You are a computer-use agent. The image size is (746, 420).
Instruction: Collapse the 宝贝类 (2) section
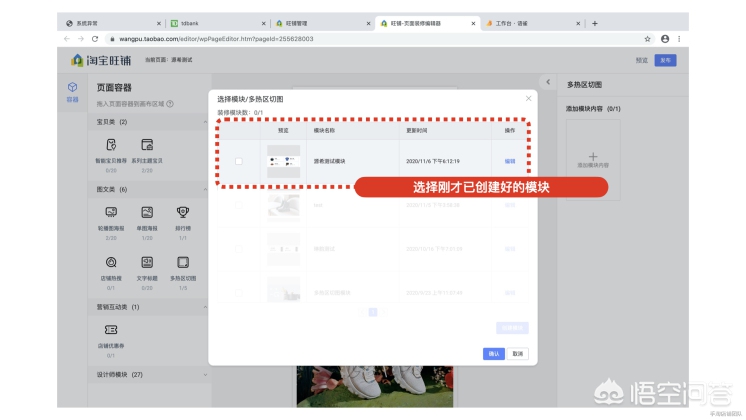[x=205, y=122]
